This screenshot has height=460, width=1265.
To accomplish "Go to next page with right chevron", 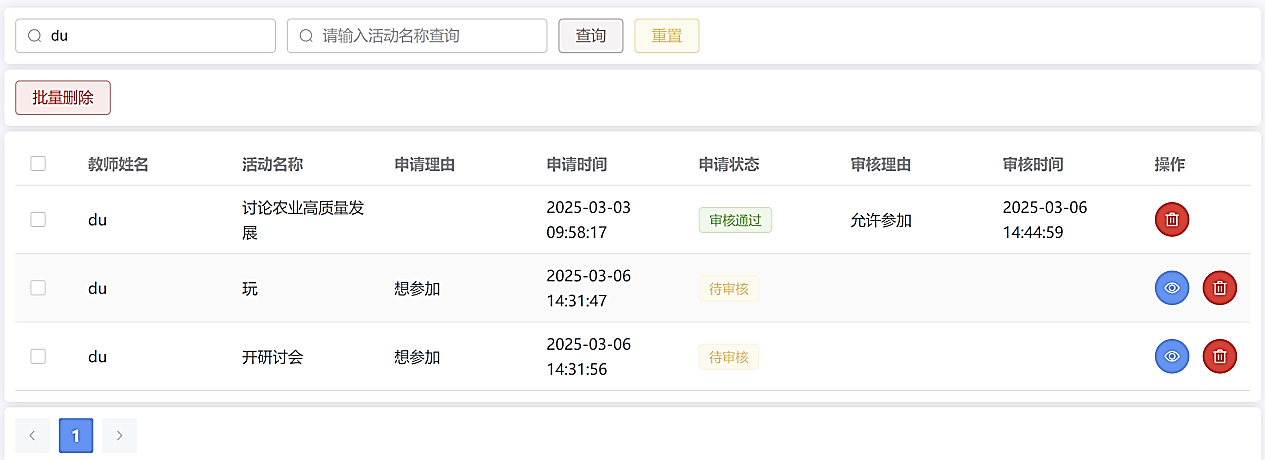I will click(119, 436).
